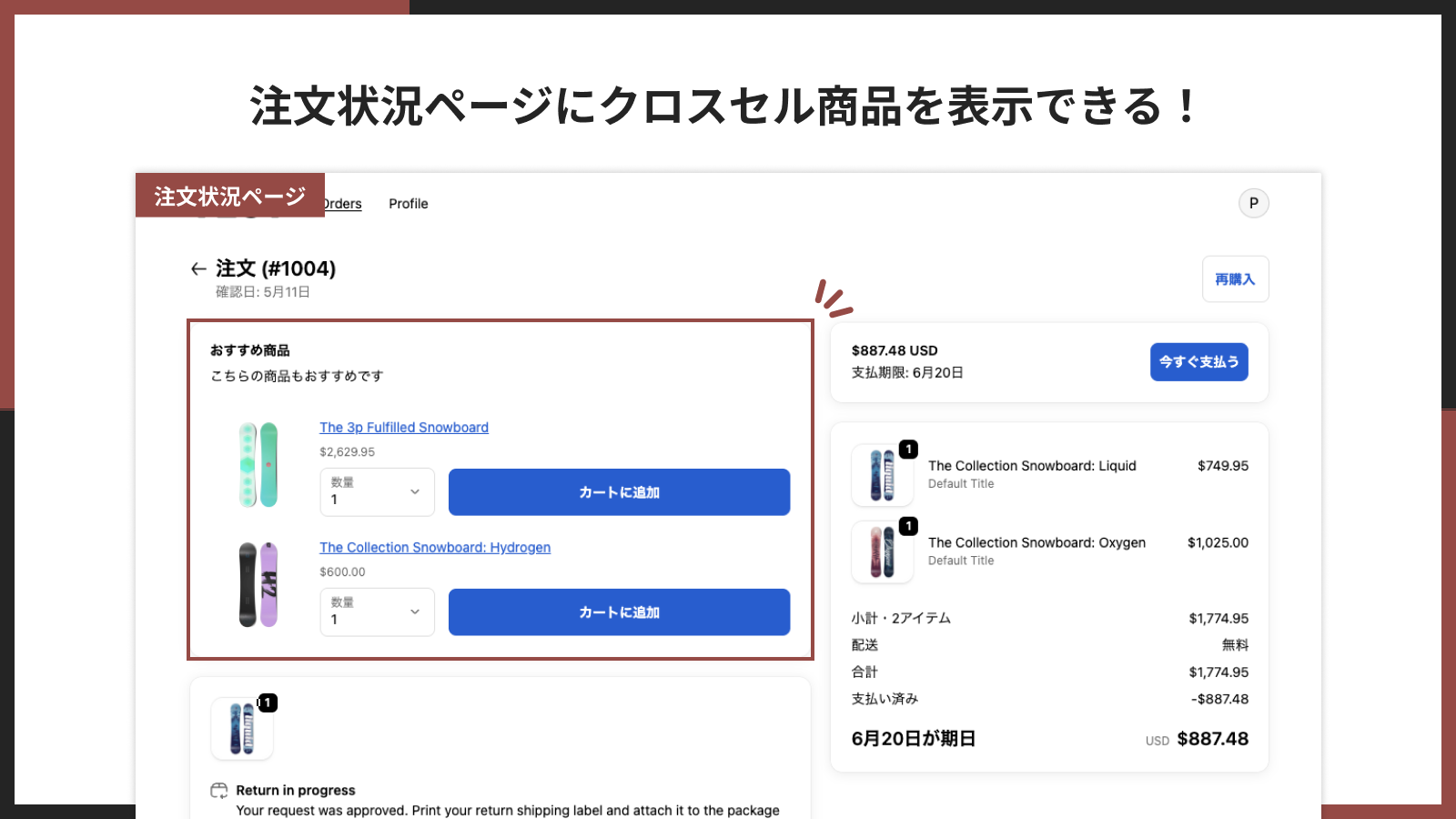Image resolution: width=1456 pixels, height=819 pixels.
Task: Add the Hydrogen snowboard to cart
Action: click(x=619, y=612)
